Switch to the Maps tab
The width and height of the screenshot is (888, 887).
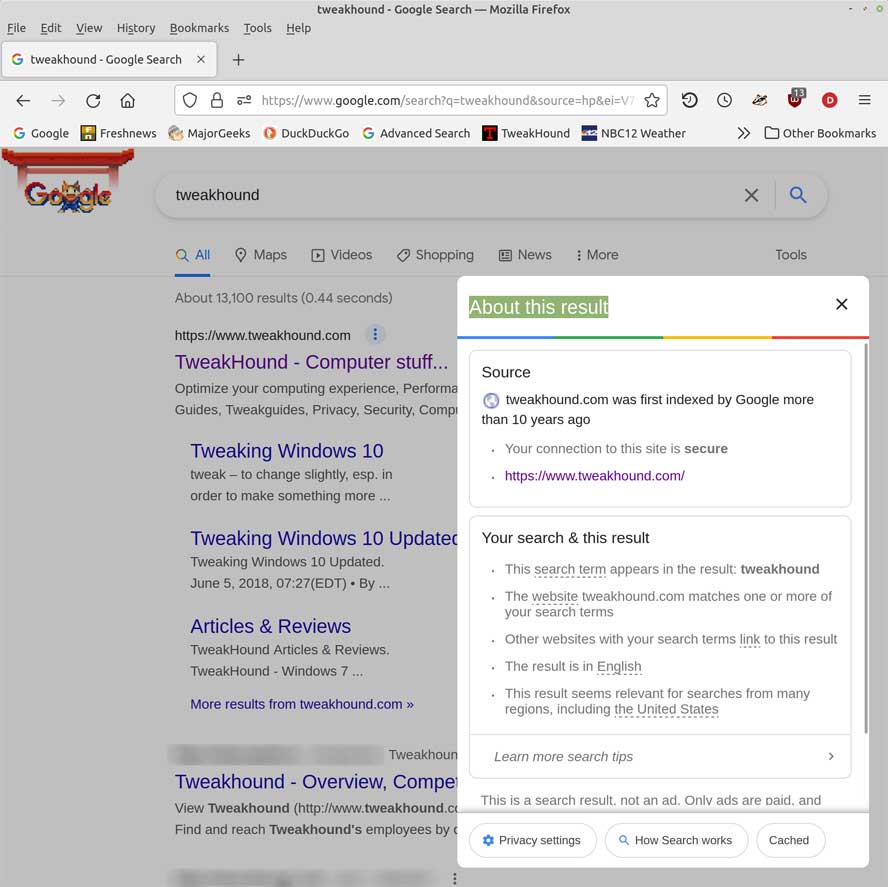(261, 255)
